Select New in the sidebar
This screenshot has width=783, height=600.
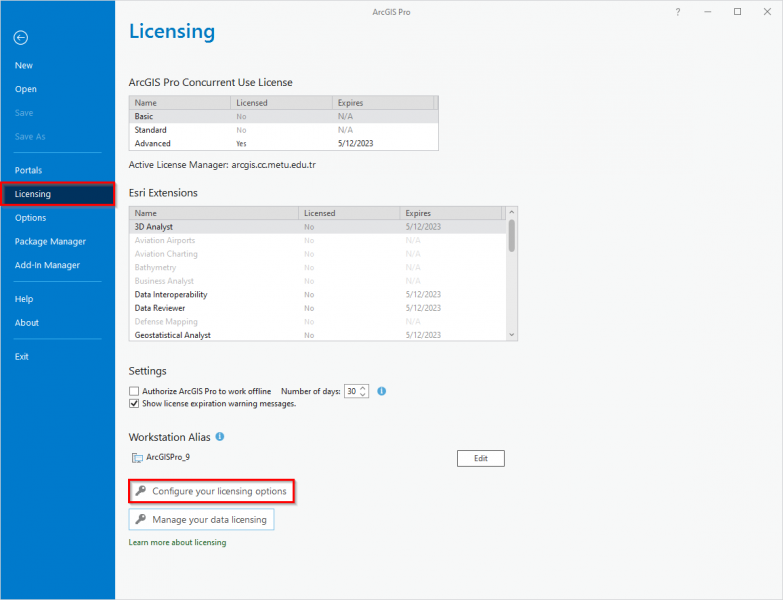[x=23, y=65]
